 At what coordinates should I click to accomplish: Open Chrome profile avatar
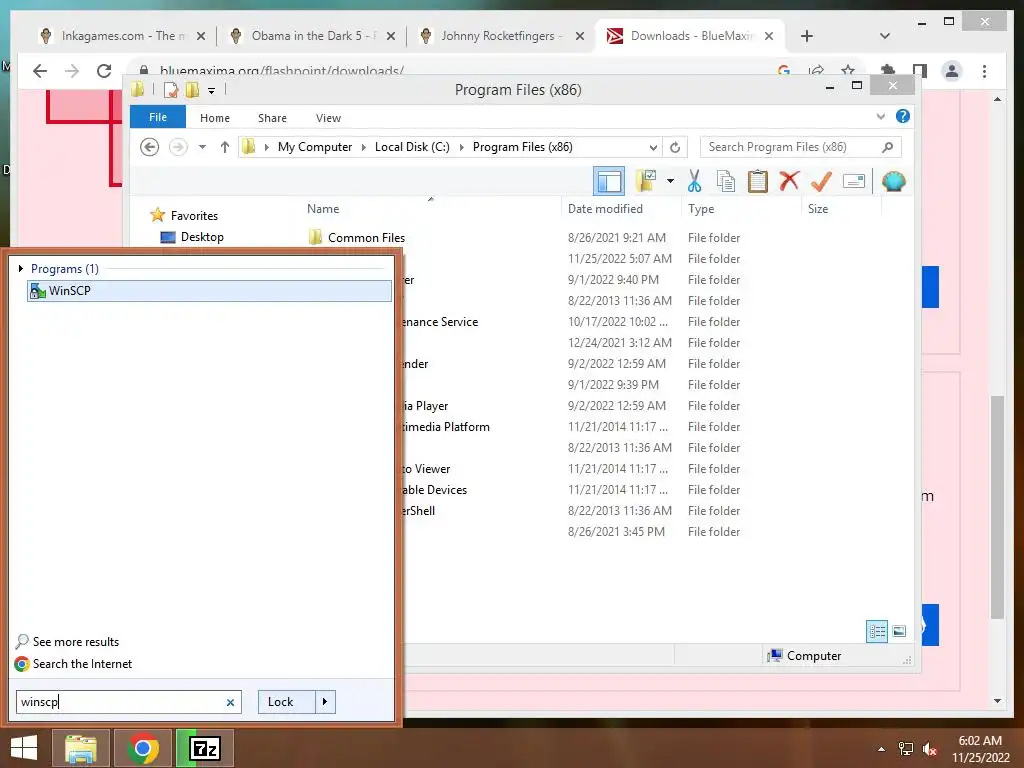pyautogui.click(x=952, y=71)
